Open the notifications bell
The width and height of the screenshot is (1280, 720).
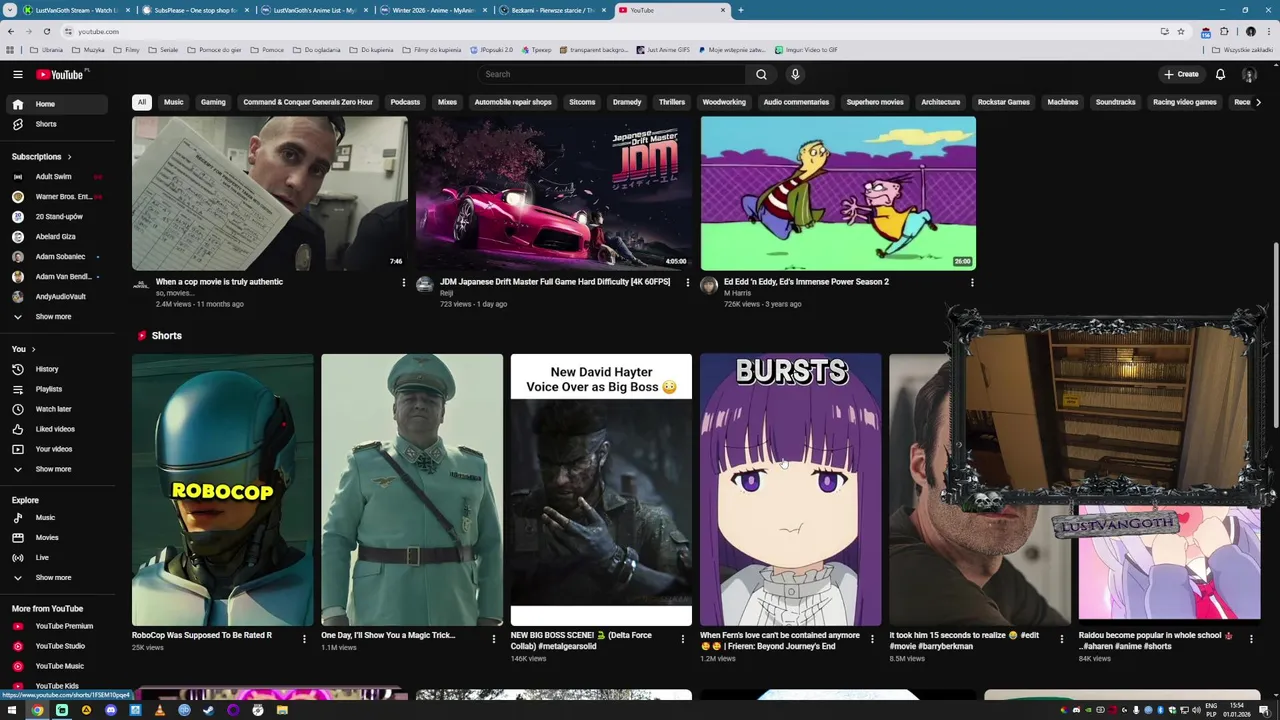tap(1220, 74)
